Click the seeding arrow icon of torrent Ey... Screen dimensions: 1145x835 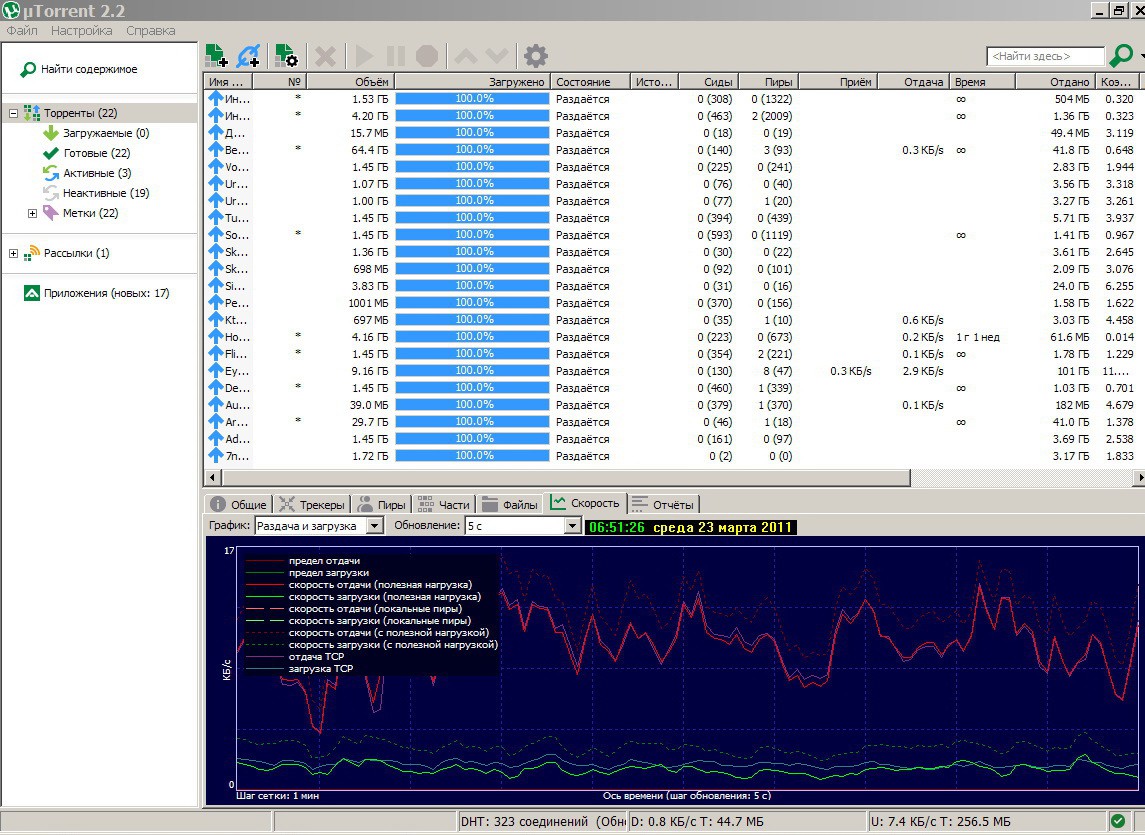coord(215,370)
